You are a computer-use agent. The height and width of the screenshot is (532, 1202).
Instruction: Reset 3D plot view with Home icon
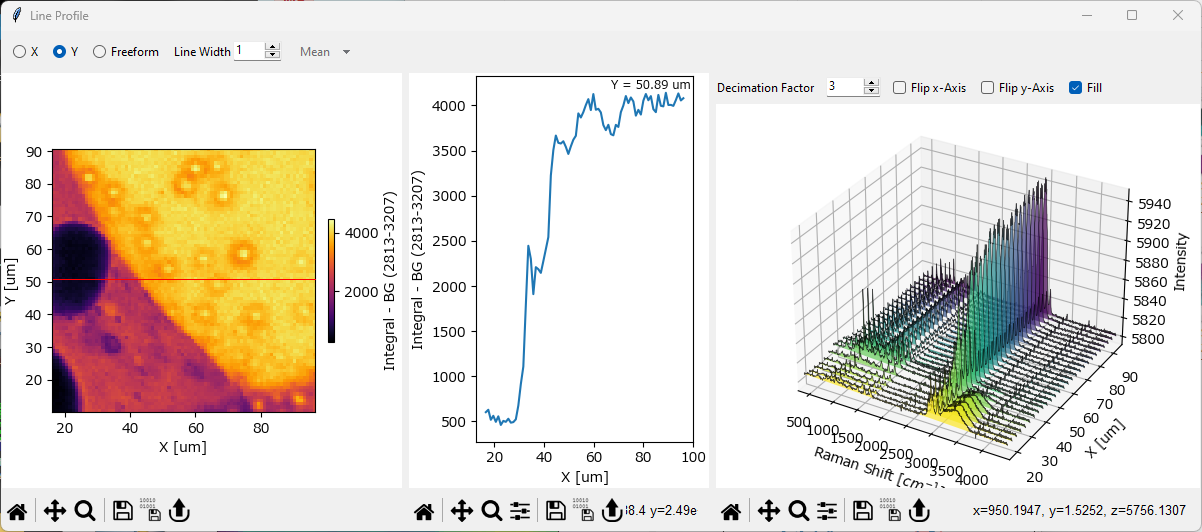[731, 511]
